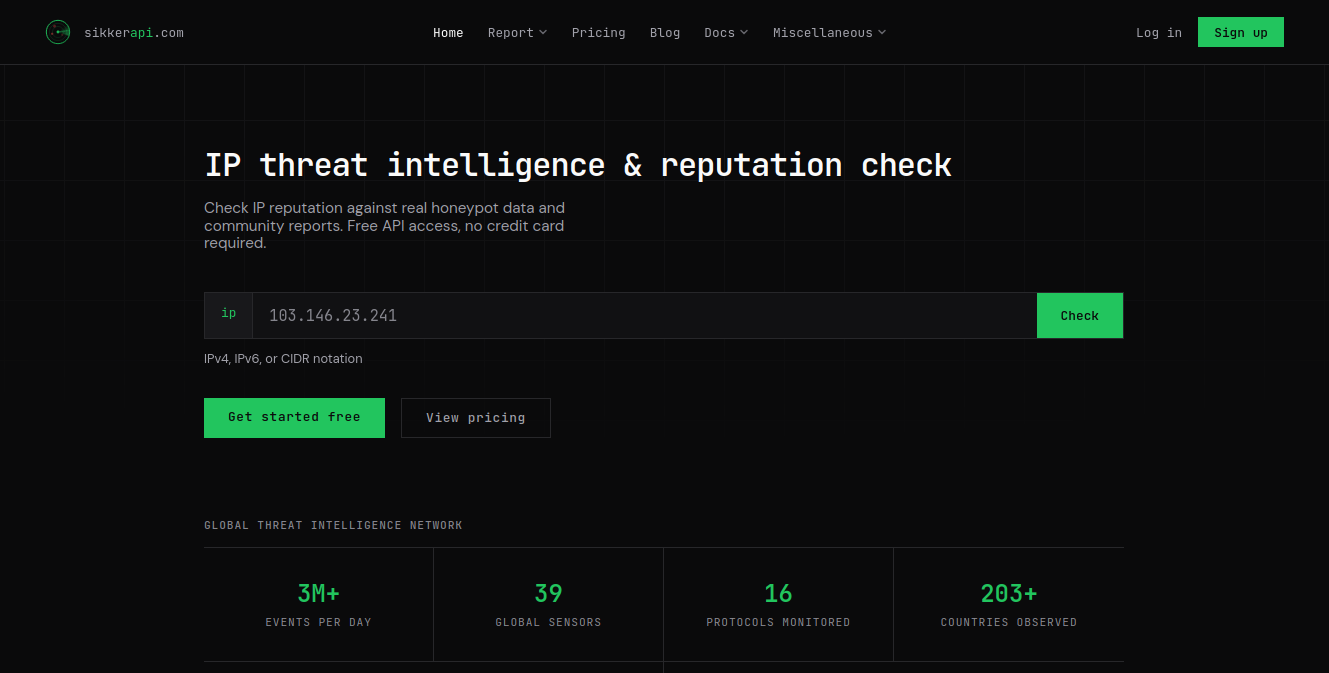
Task: Click the green sikkerapi logo icon
Action: point(58,32)
